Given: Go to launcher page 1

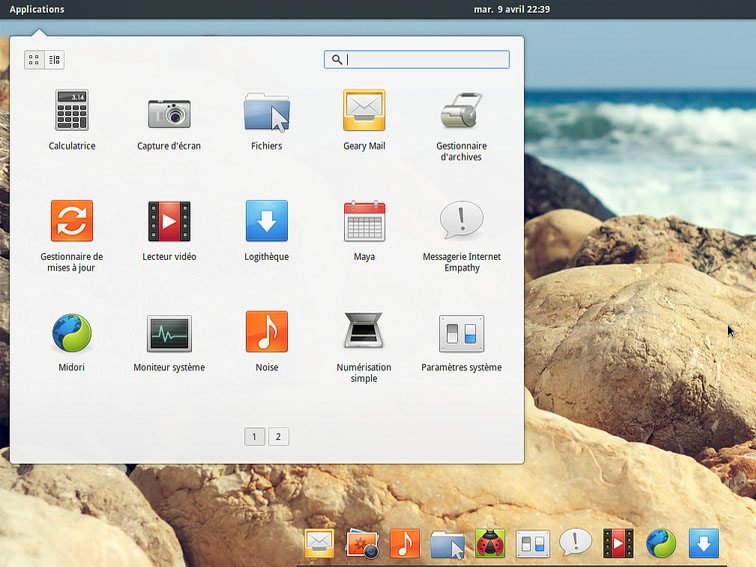Looking at the screenshot, I should tap(255, 437).
